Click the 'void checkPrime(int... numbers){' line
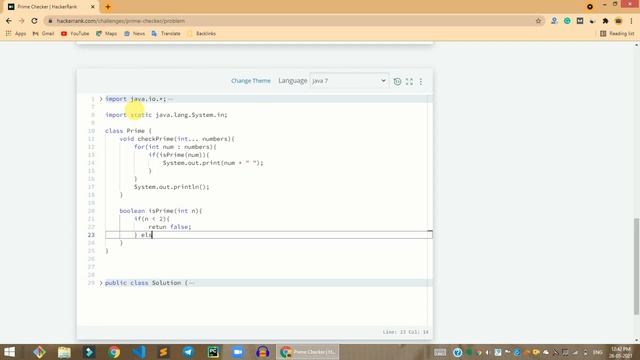Screen dimensions: 640x360 pos(177,139)
